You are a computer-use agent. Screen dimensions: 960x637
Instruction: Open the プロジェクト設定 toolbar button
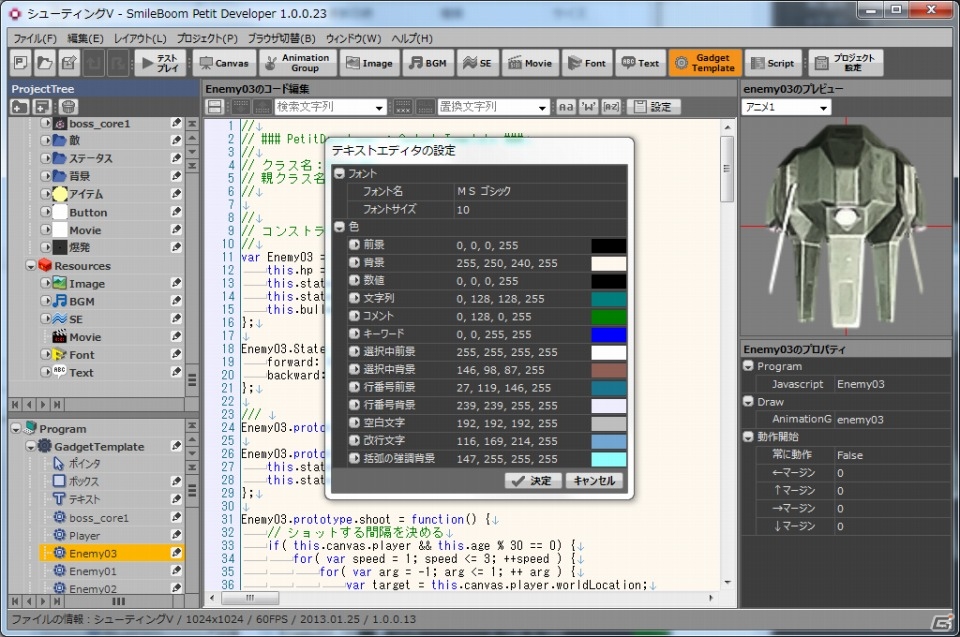click(x=846, y=62)
